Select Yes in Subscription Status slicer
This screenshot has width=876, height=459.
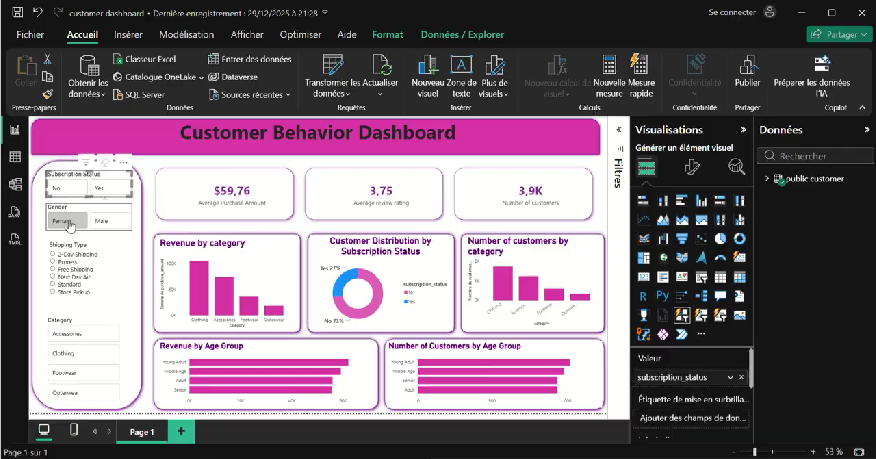pos(111,188)
